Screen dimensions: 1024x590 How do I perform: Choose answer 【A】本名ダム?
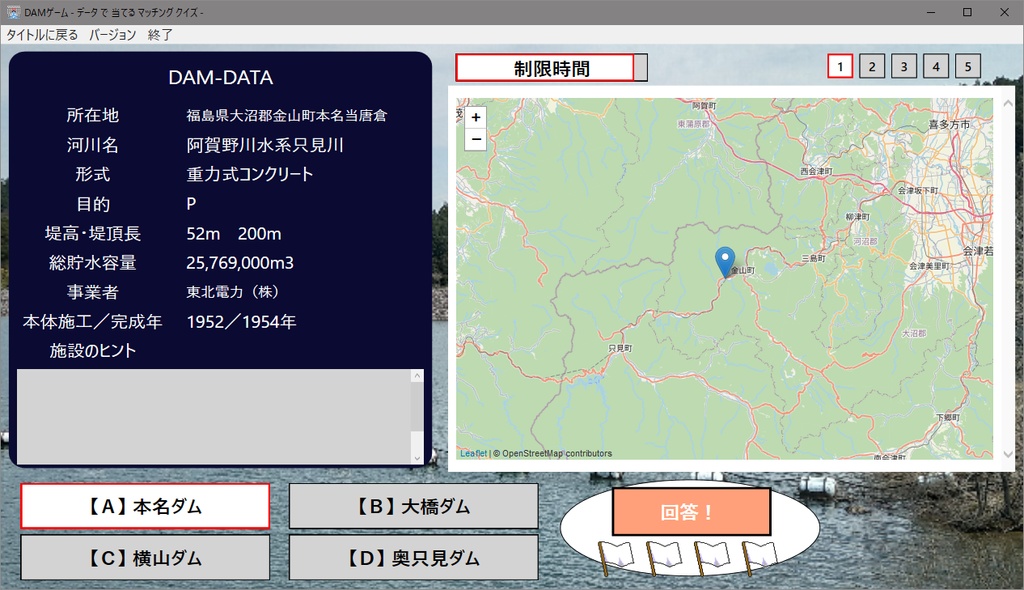[x=144, y=507]
